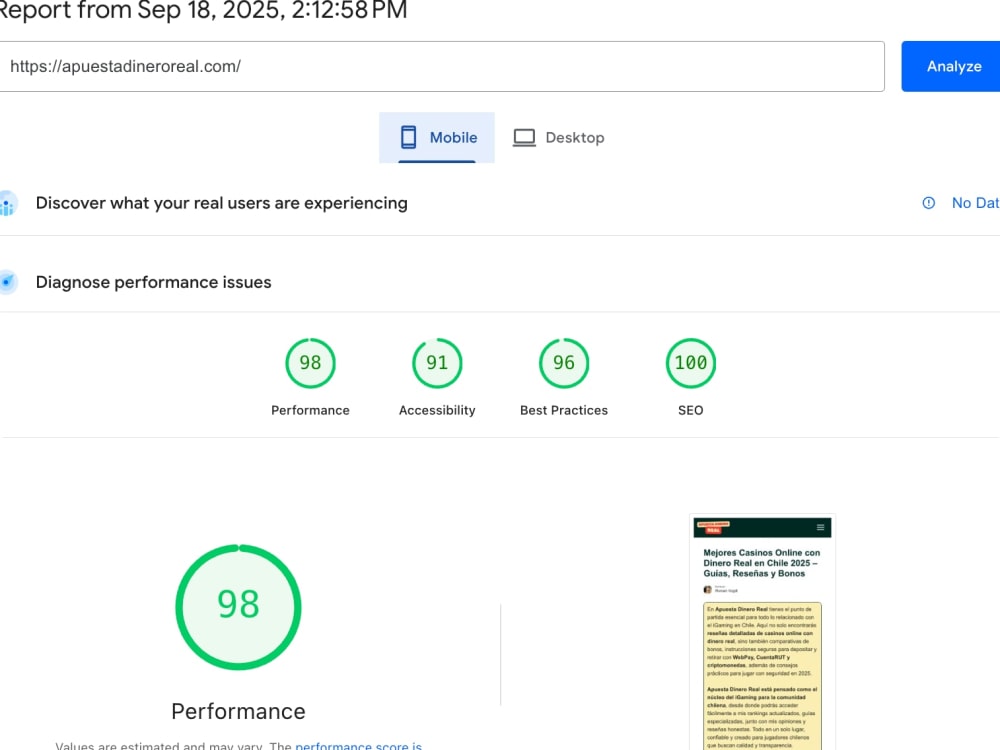This screenshot has height=750, width=1000.
Task: Switch to the Mobile tab
Action: [x=437, y=137]
